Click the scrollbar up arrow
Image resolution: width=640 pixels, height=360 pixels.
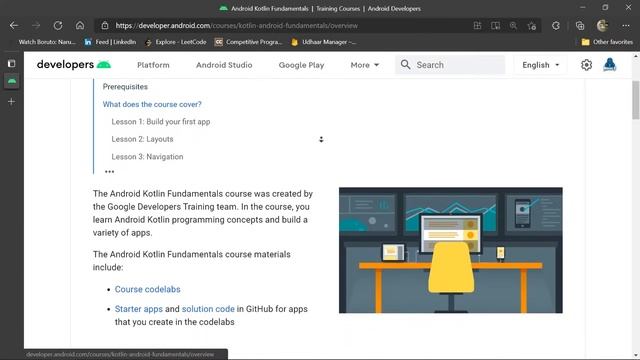pos(636,57)
